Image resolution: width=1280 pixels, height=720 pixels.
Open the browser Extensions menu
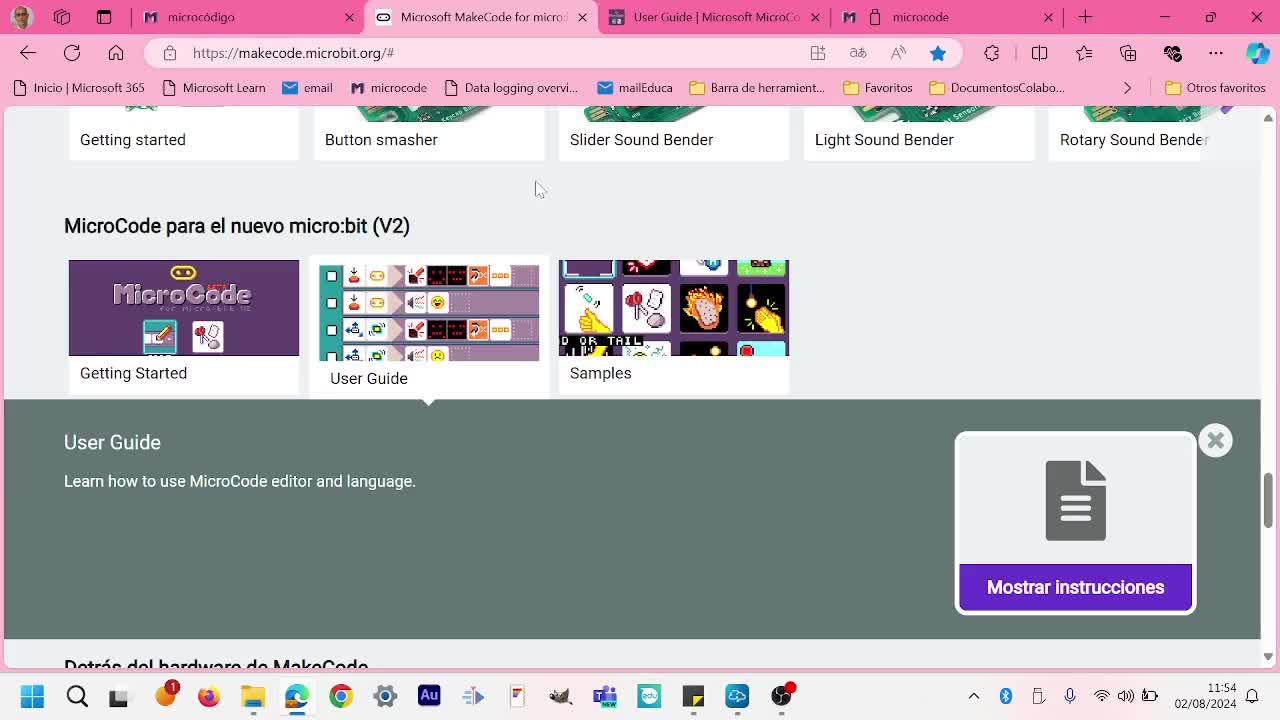click(x=992, y=53)
